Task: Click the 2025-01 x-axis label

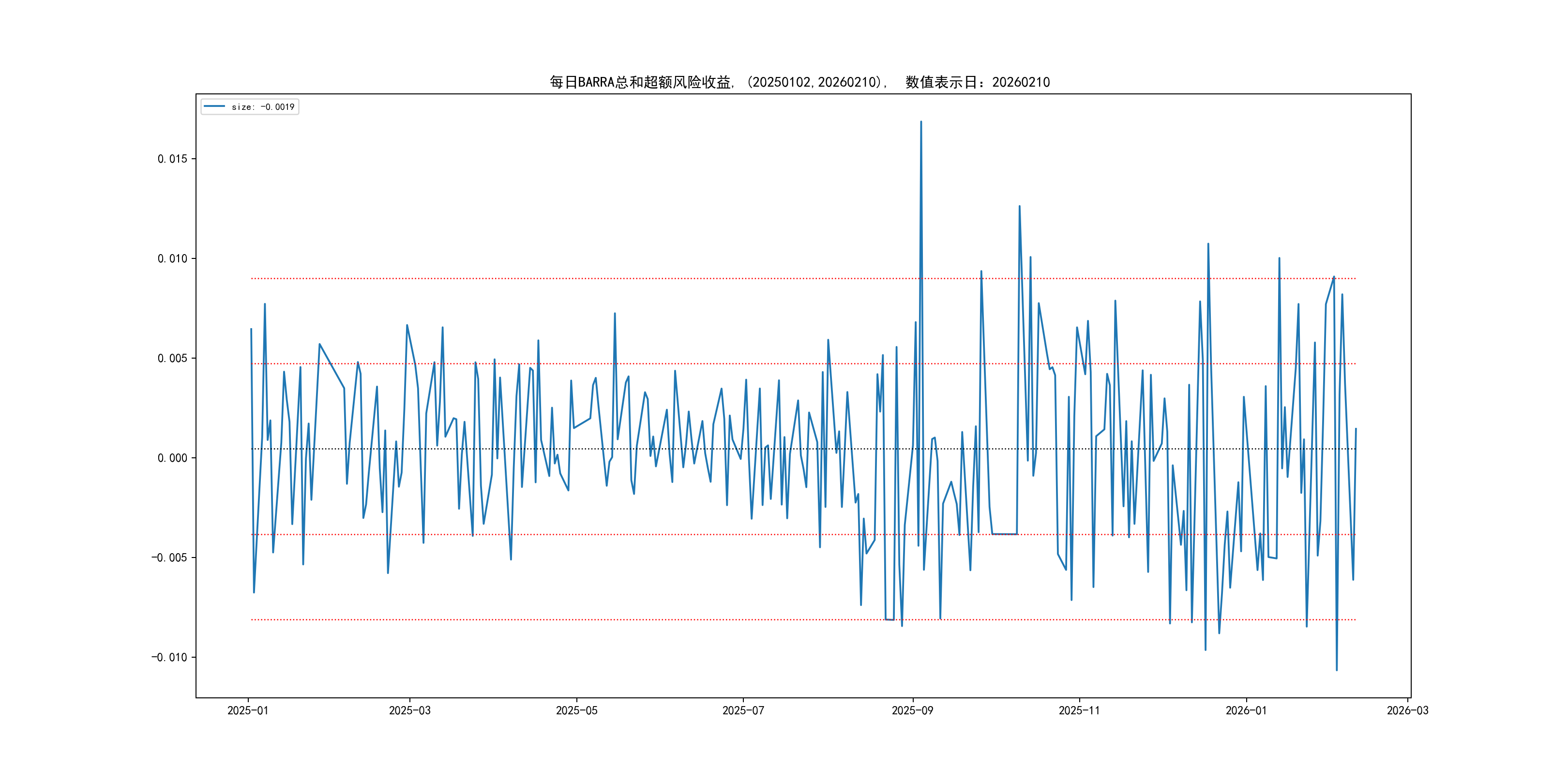Action: (x=248, y=710)
